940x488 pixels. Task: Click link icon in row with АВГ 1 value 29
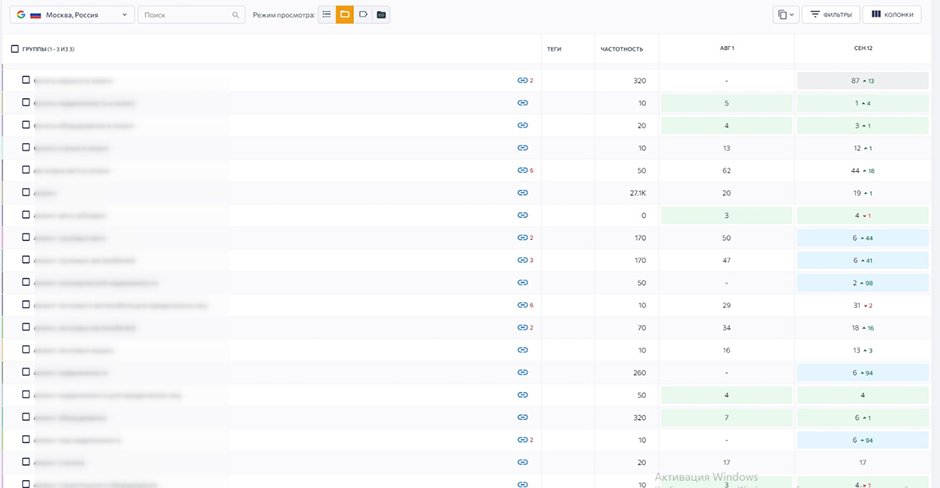523,305
